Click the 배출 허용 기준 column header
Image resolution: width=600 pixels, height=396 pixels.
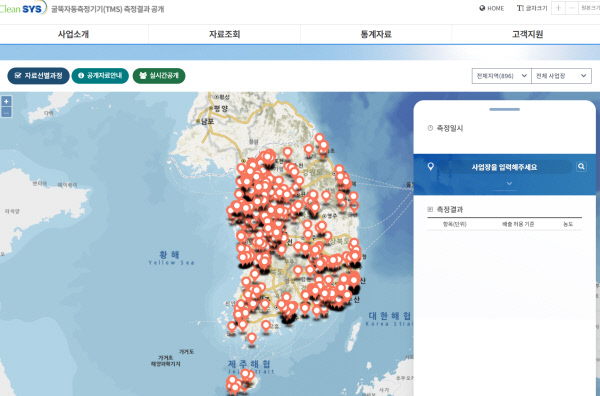518,224
